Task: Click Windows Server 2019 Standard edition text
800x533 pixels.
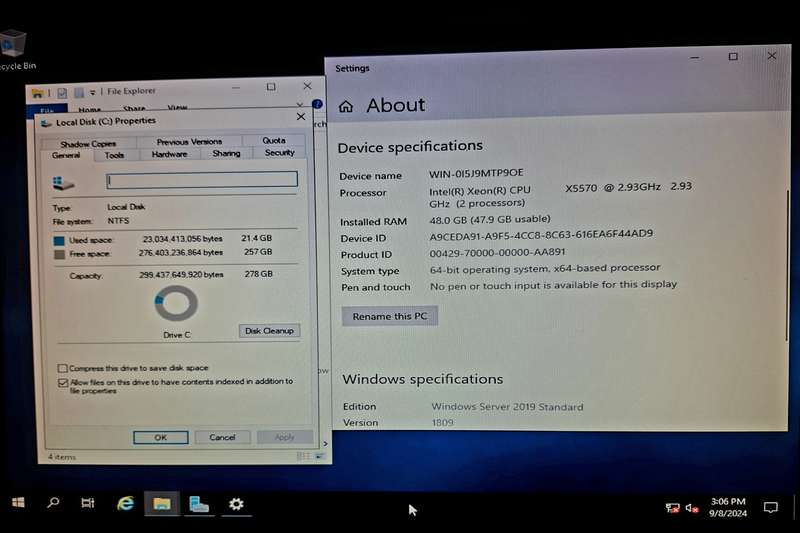Action: point(507,407)
